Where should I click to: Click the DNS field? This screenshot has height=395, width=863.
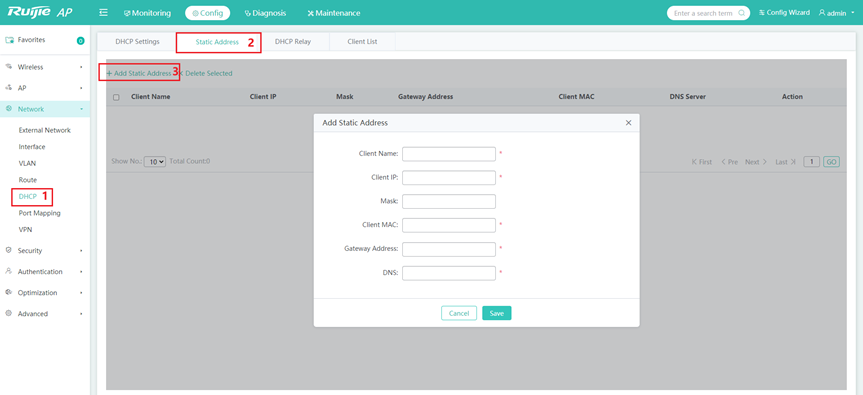[x=449, y=273]
